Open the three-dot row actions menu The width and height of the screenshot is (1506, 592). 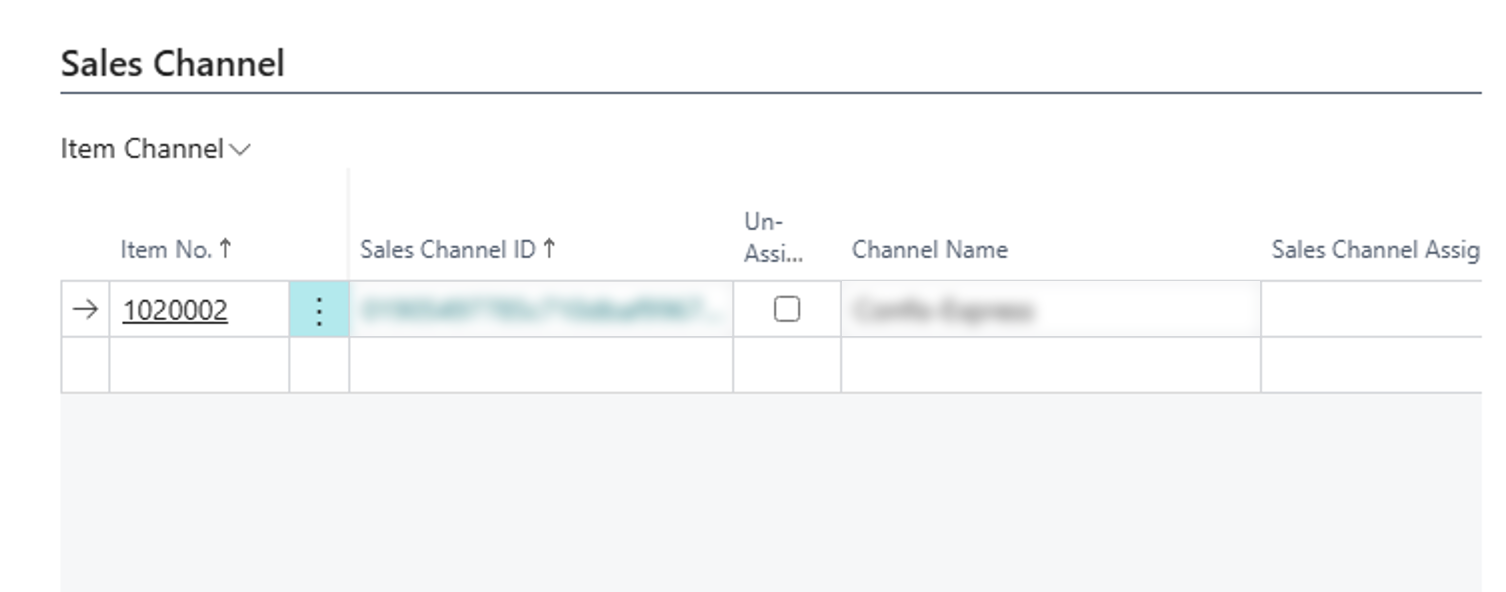[319, 311]
